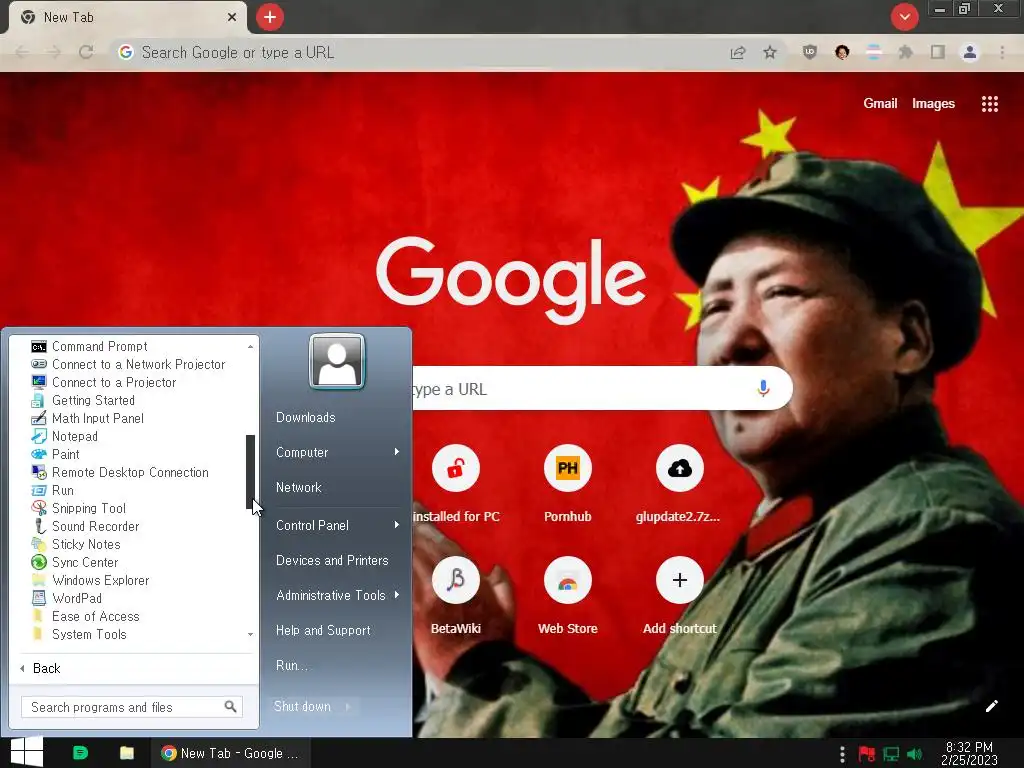Screen dimensions: 1024x768
Task: Open Google Images link
Action: click(x=933, y=103)
